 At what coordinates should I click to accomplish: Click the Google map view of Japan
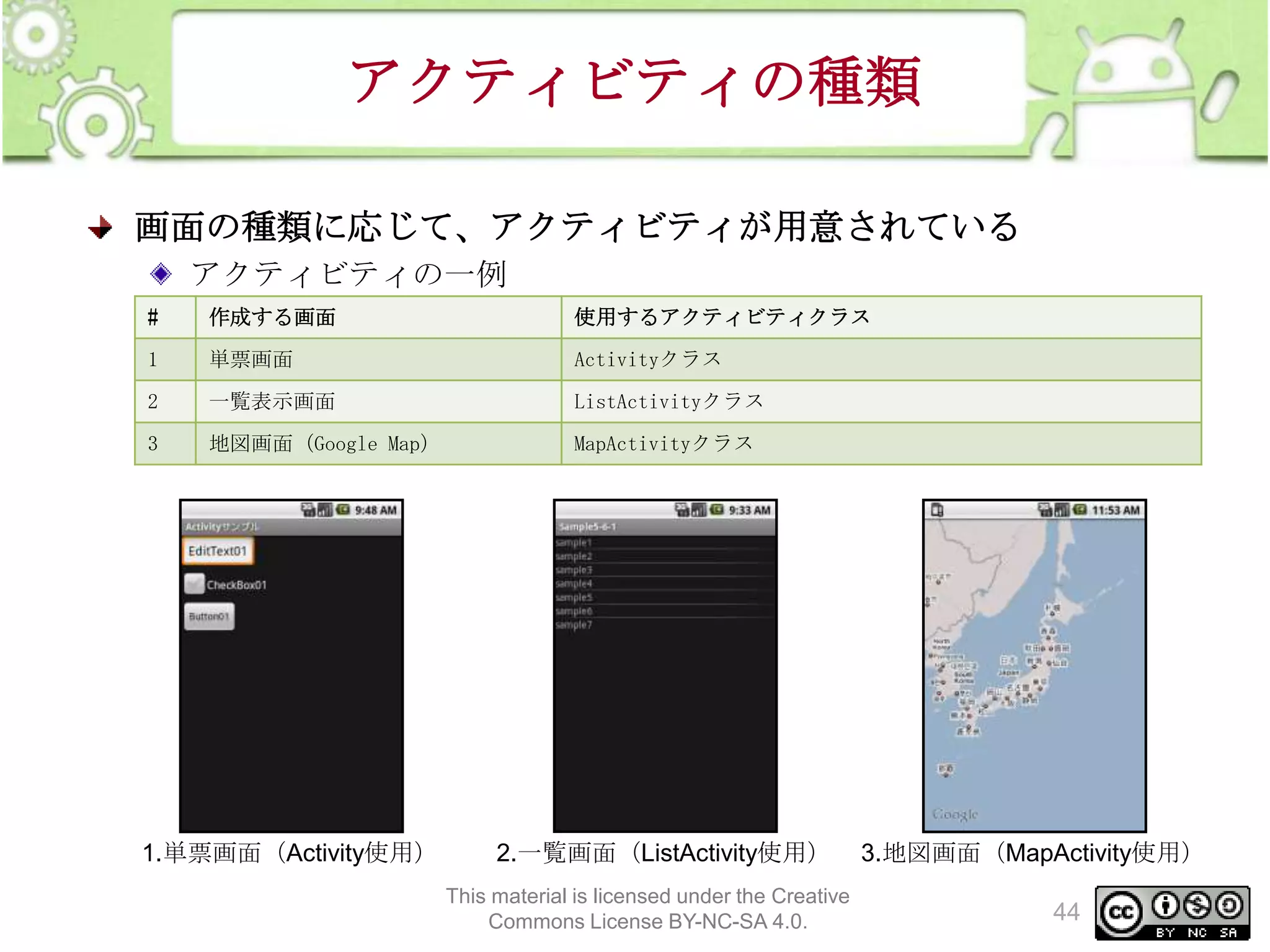pyautogui.click(x=1034, y=674)
